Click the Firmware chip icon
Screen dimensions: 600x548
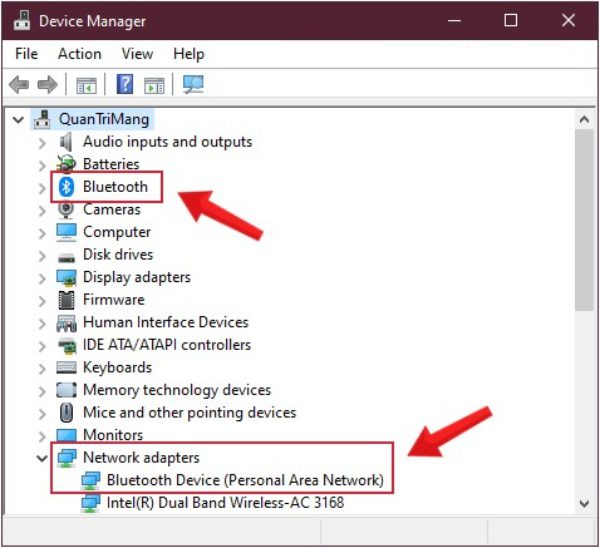pyautogui.click(x=66, y=300)
